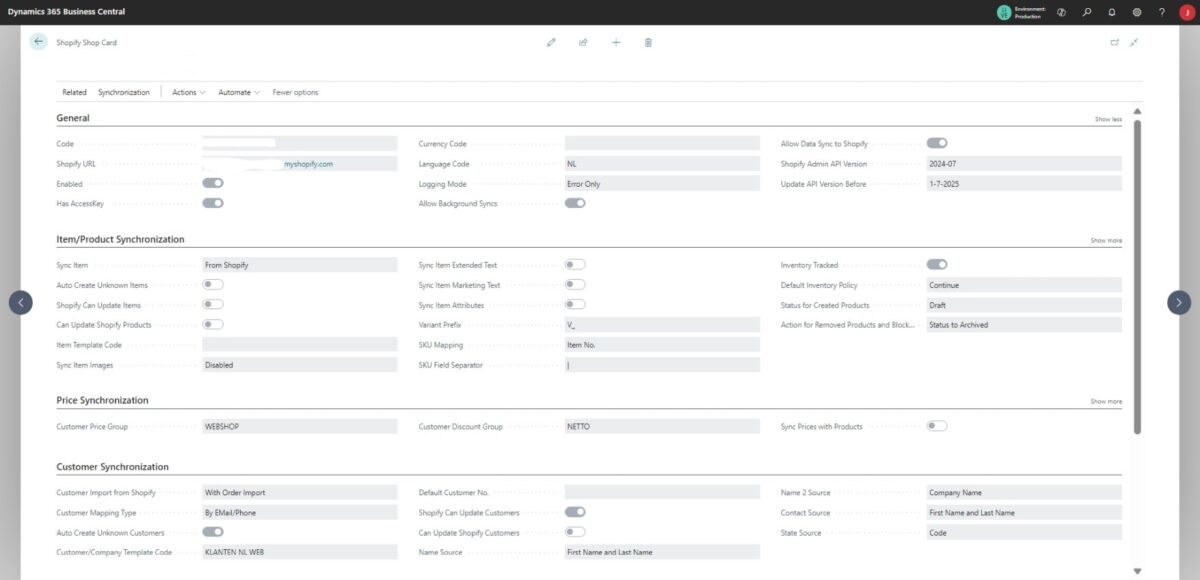This screenshot has width=1200, height=580.
Task: Click the Variant Prefix field
Action: [662, 325]
